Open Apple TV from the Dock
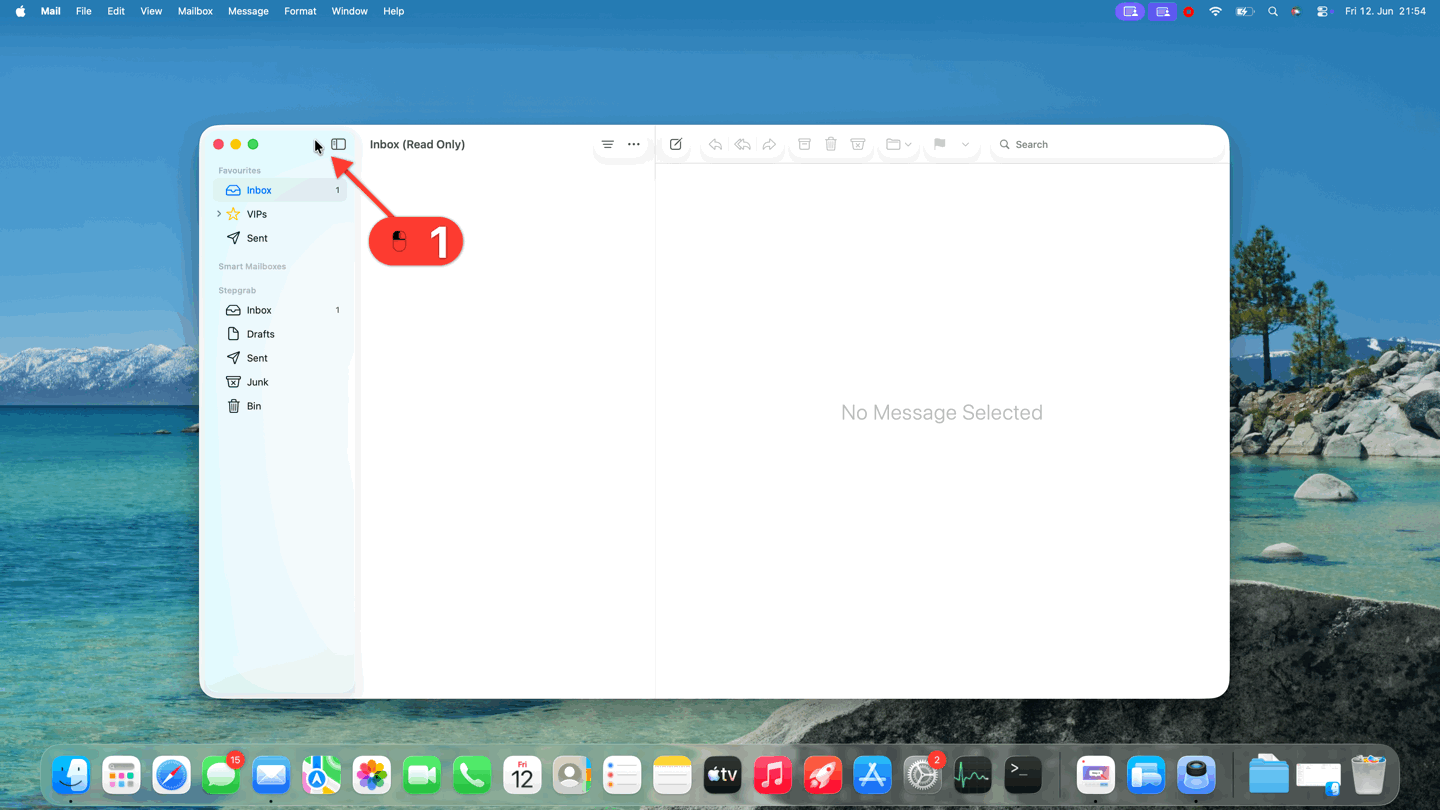Screen dimensions: 1440x810 pos(722,775)
